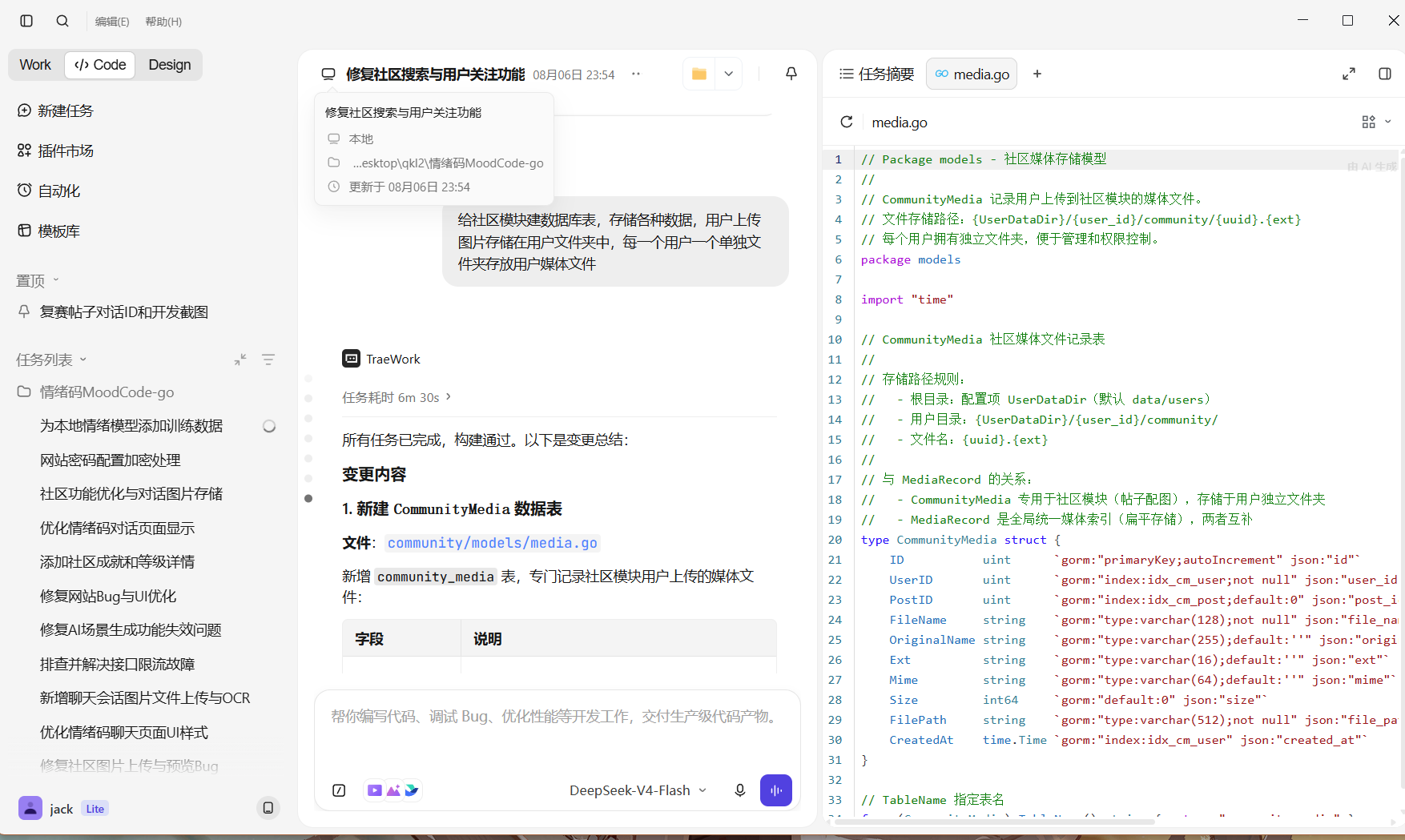Toggle the left sidebar panel icon
1405x840 pixels.
(x=26, y=21)
